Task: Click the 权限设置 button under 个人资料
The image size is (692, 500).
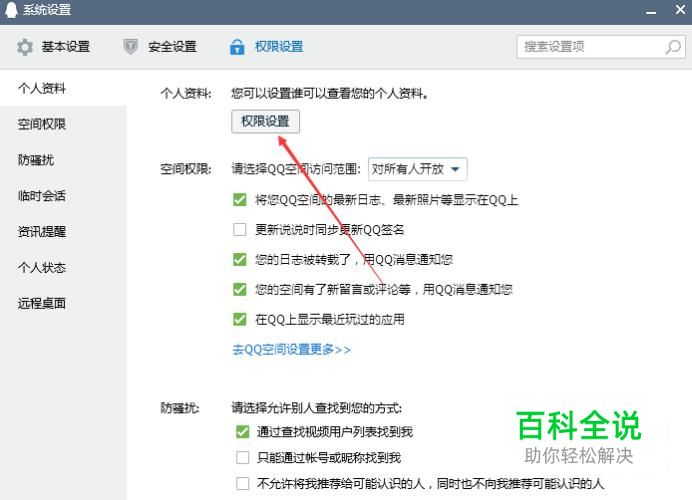Action: tap(265, 121)
